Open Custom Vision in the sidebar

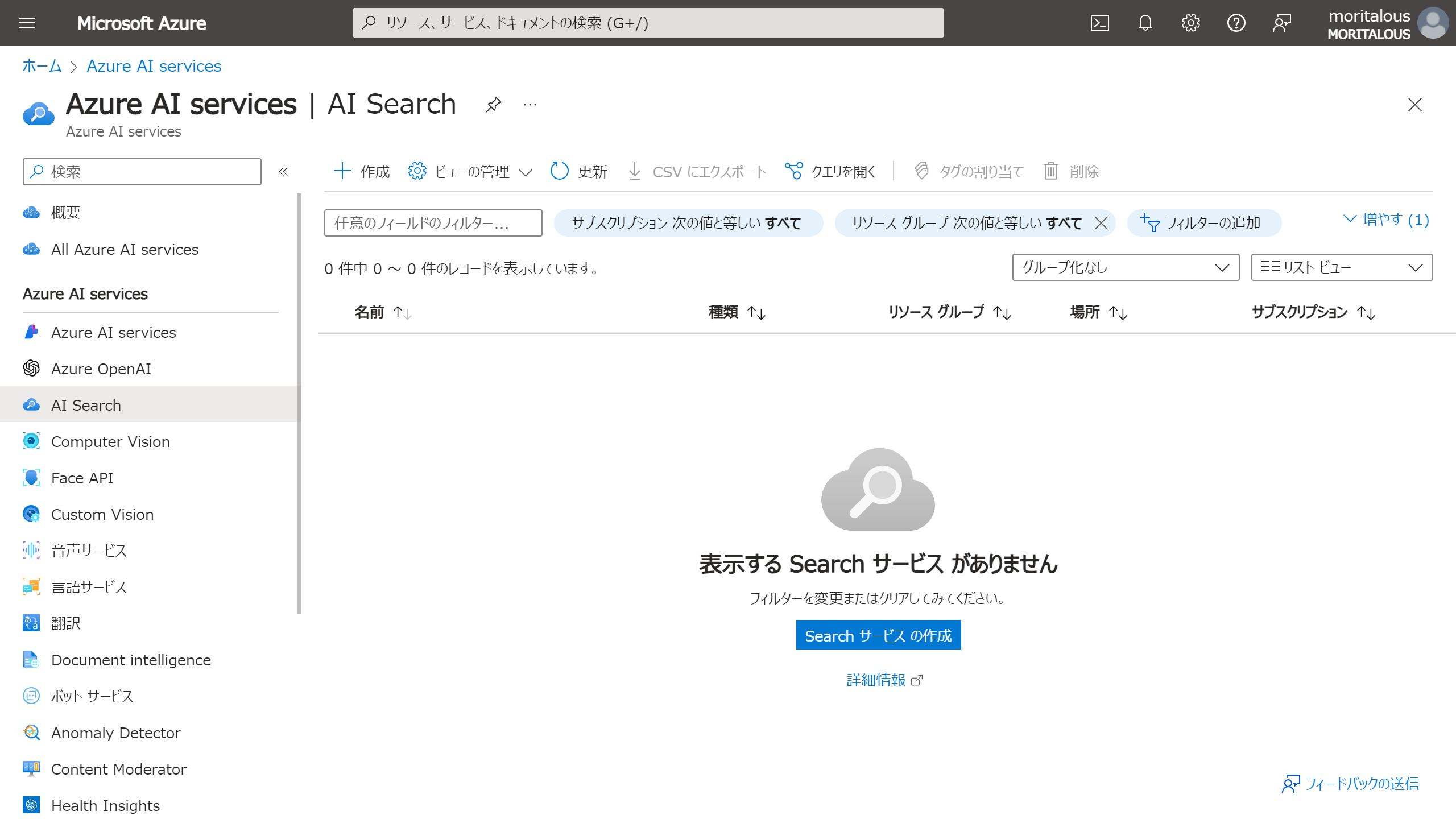click(102, 514)
